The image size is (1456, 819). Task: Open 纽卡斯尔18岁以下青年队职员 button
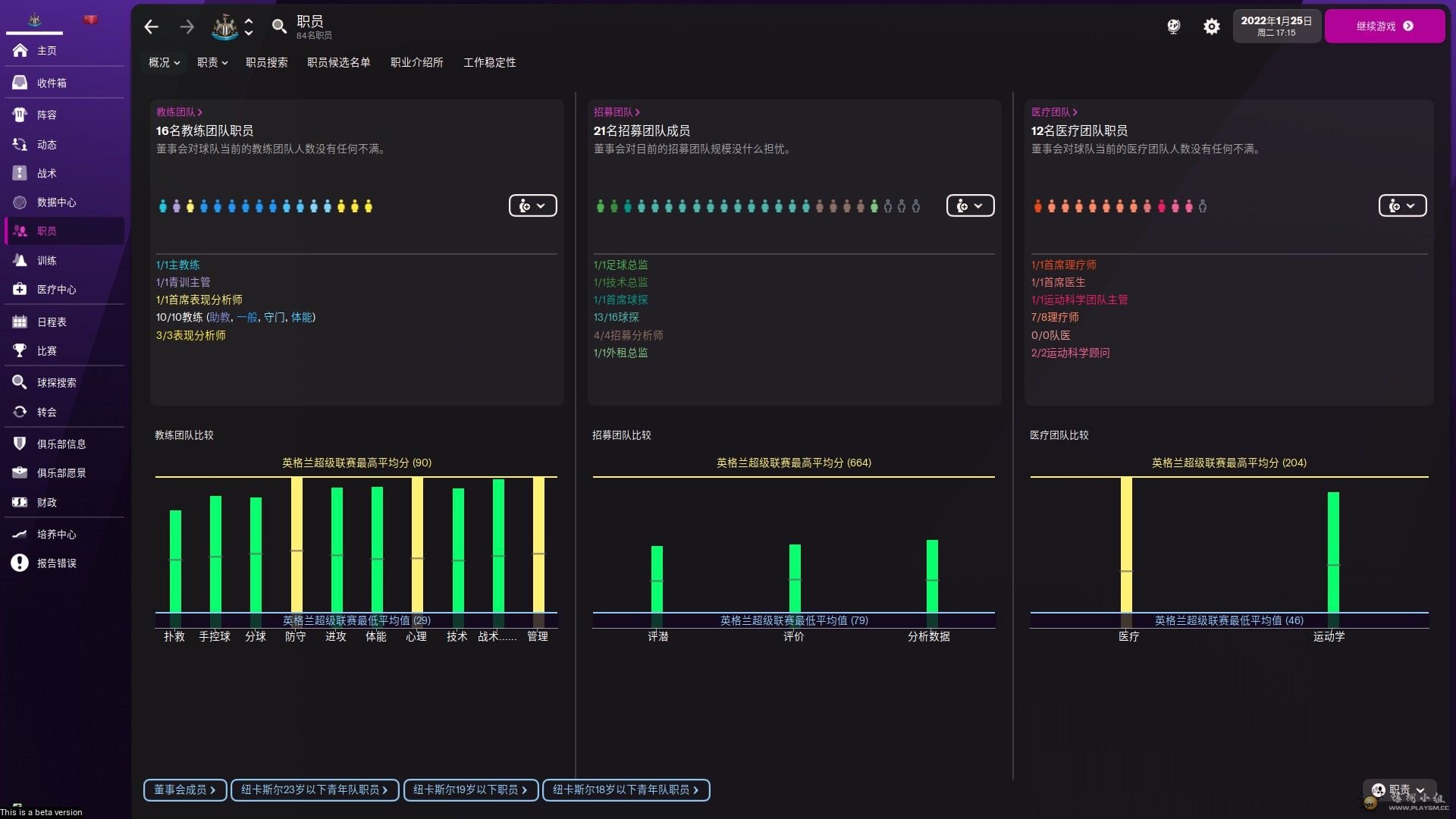[x=626, y=790]
